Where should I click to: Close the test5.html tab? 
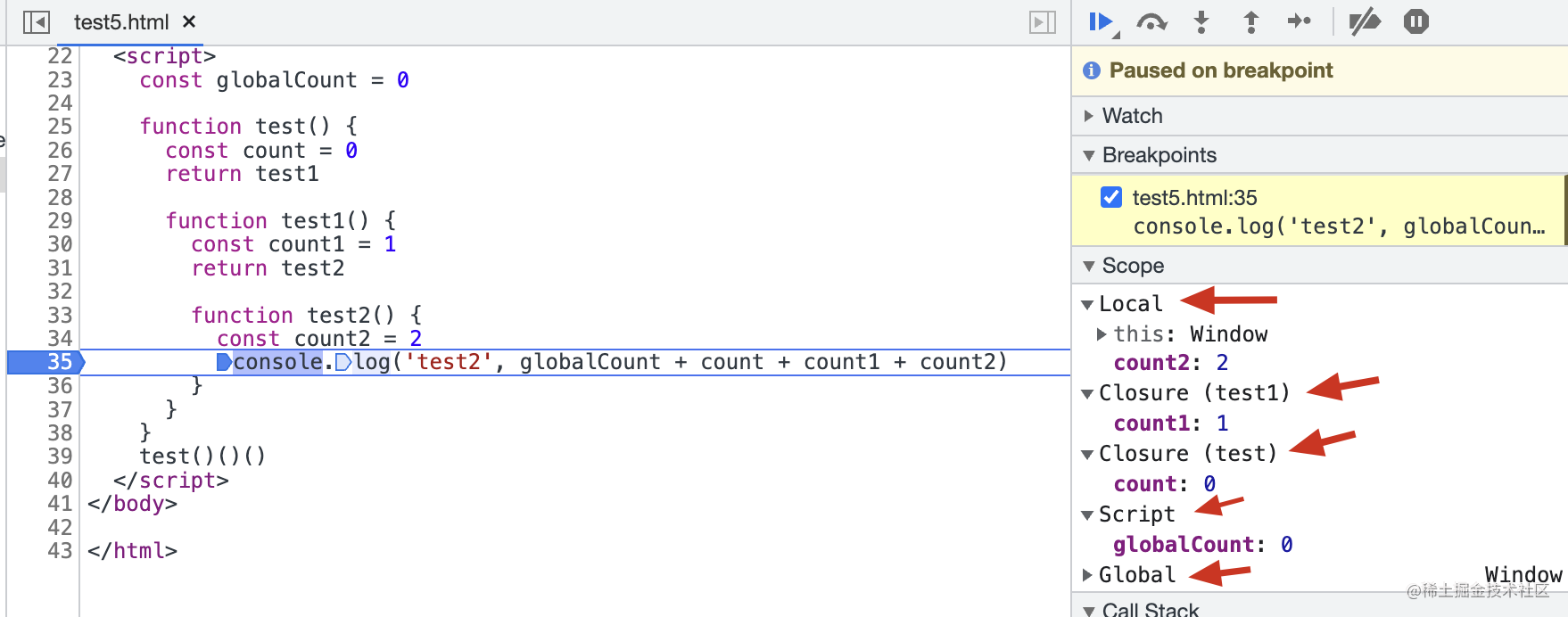(x=189, y=21)
